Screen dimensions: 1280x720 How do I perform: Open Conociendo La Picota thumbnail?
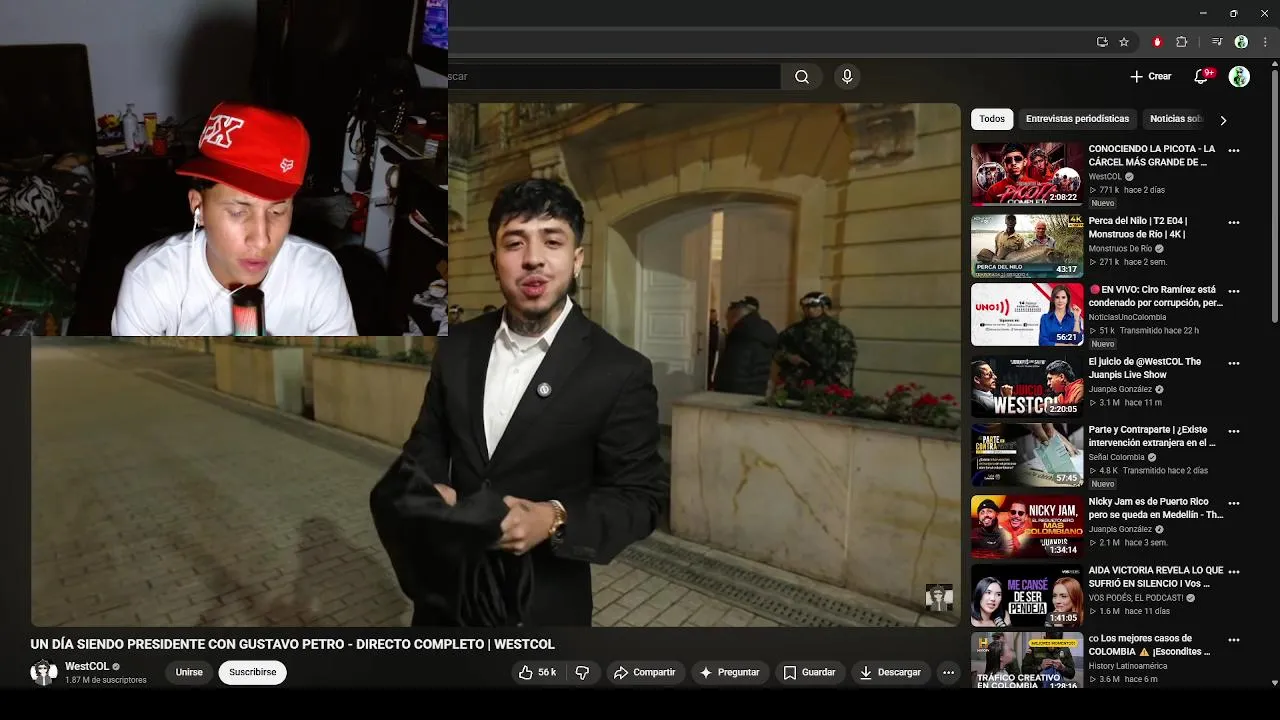click(1027, 174)
